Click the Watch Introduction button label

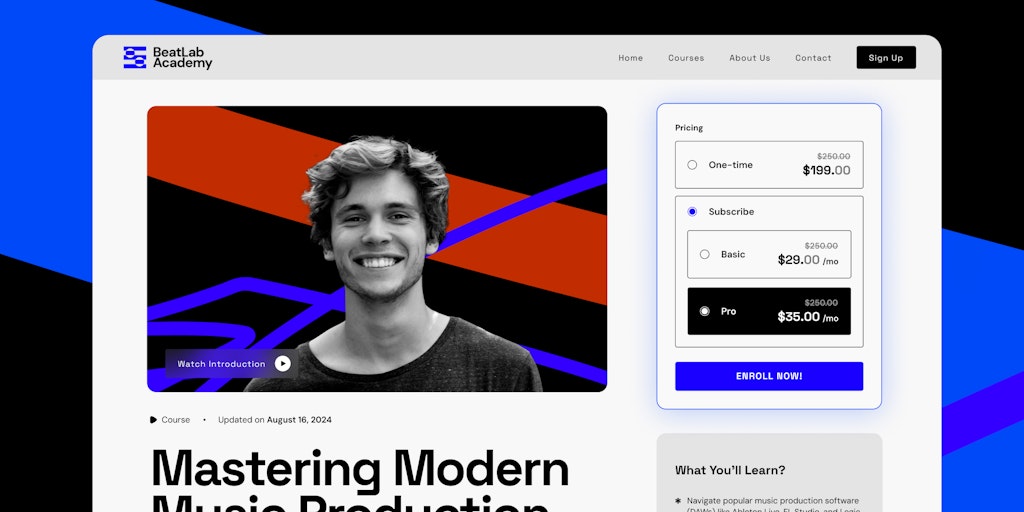pos(221,364)
